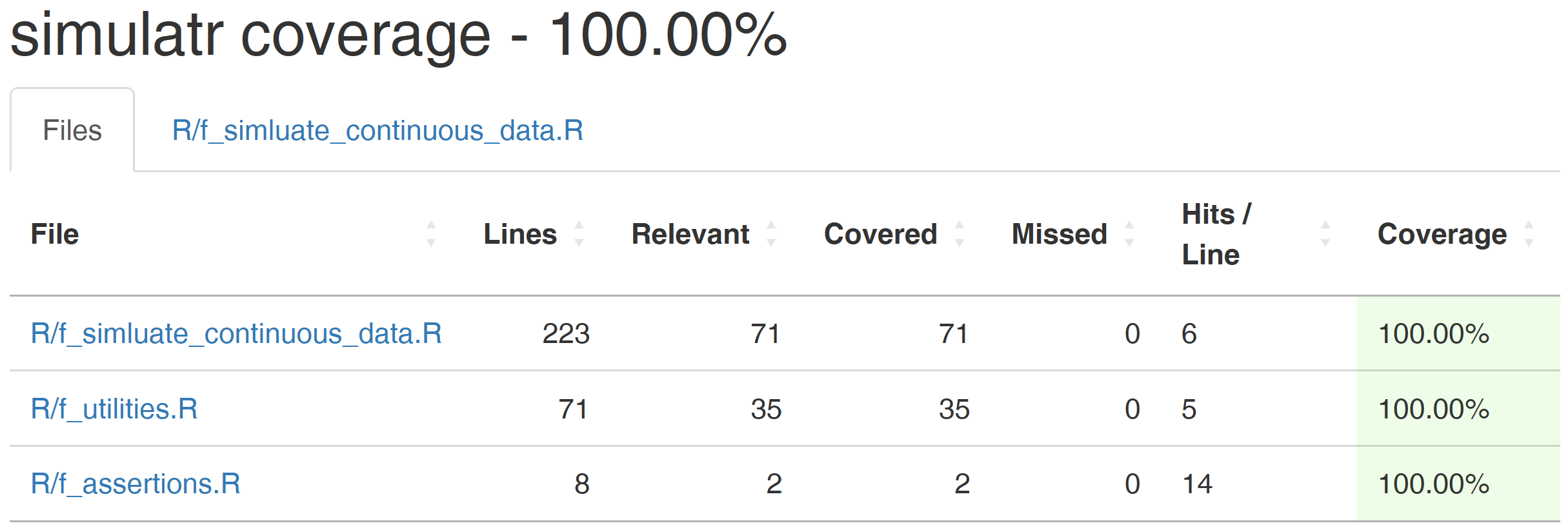The width and height of the screenshot is (1568, 530).
Task: Open the R/f_utilities.R file link
Action: [114, 409]
